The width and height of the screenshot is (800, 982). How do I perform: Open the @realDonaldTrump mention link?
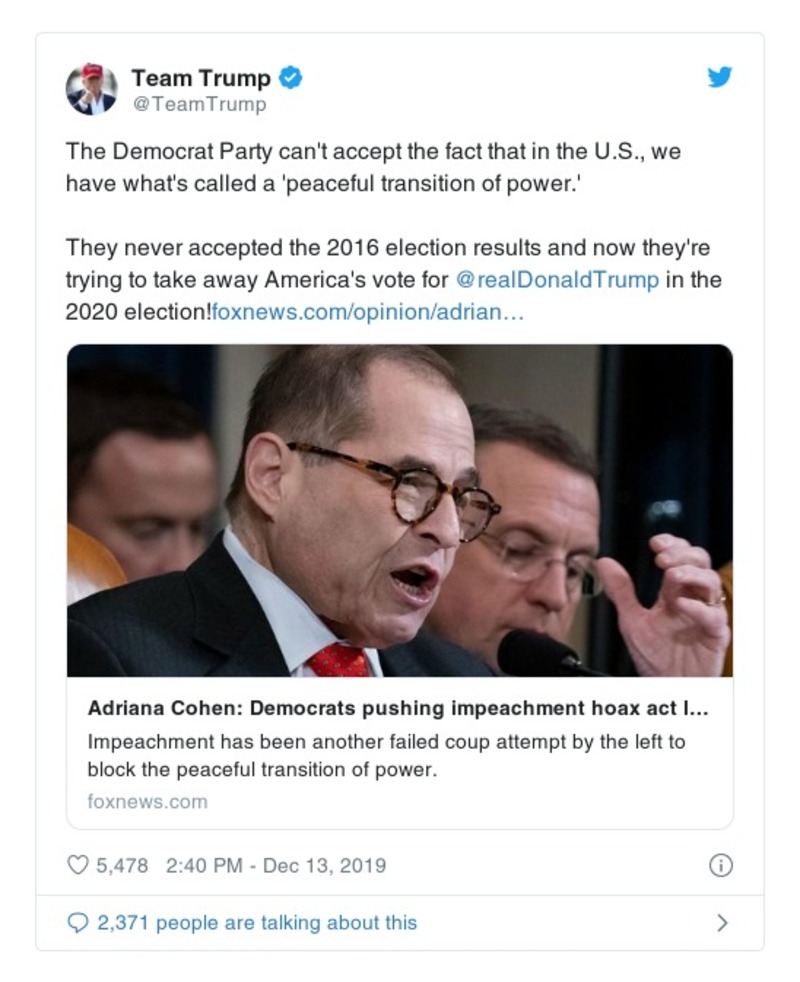557,279
